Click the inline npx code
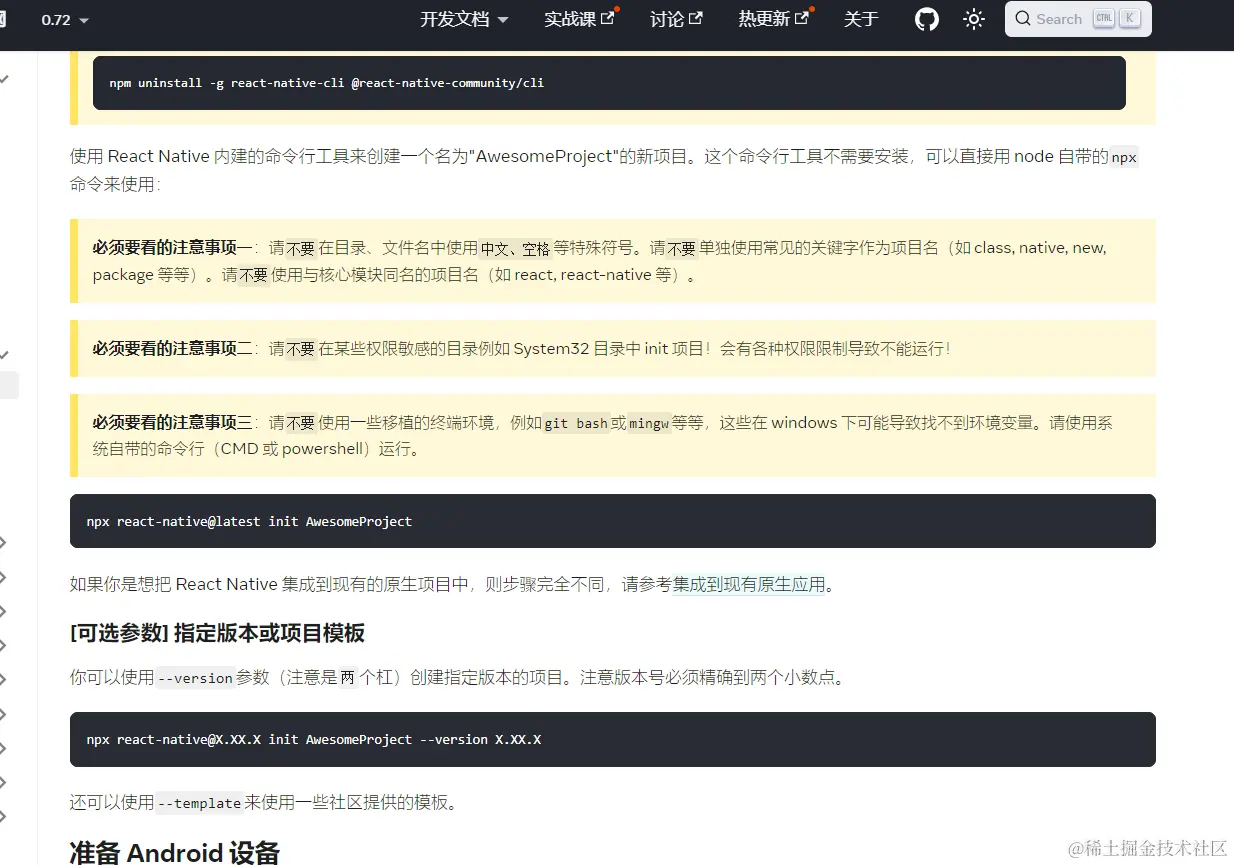Viewport: 1234px width, 865px height. [1124, 157]
